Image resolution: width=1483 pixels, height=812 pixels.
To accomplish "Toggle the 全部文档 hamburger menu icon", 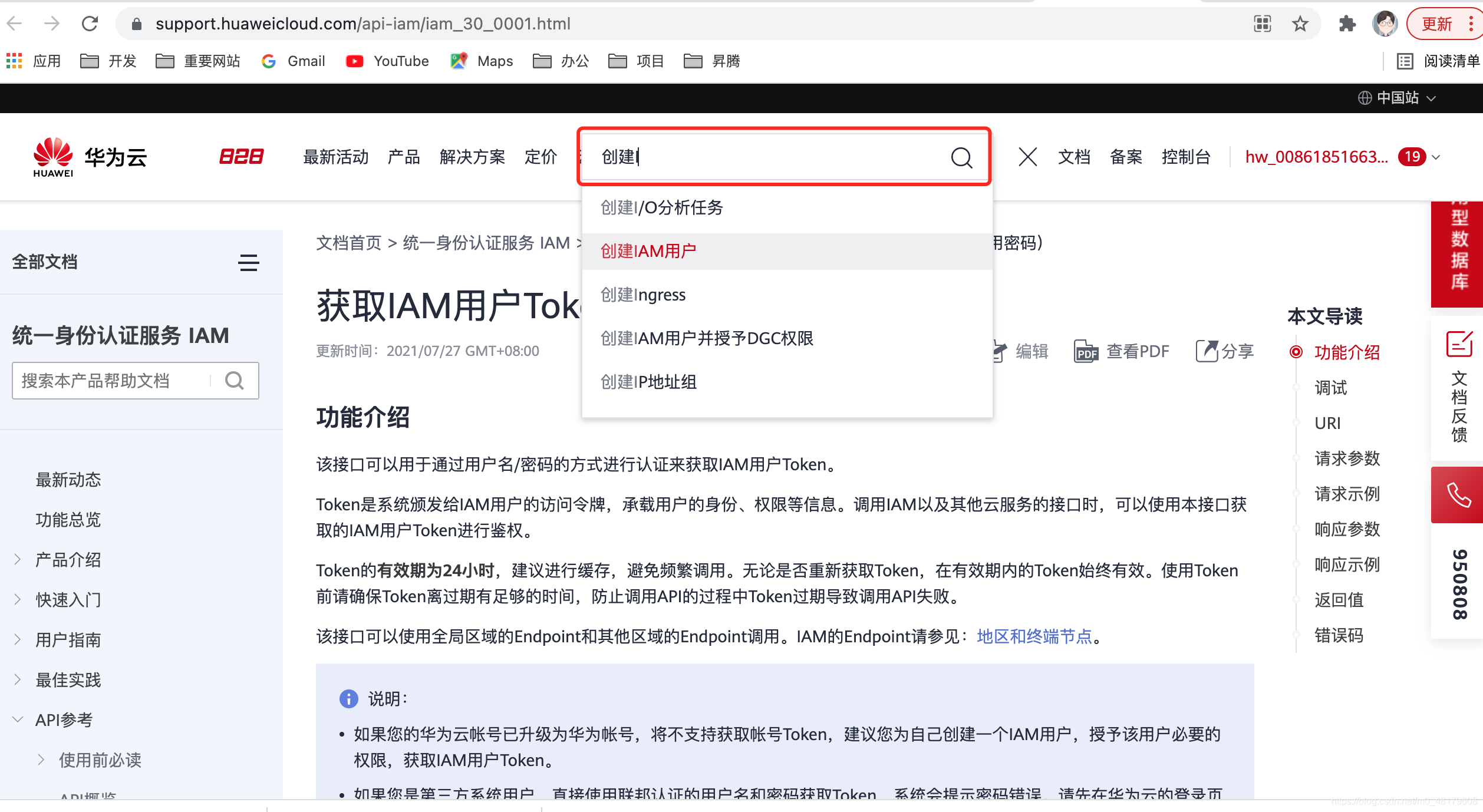I will point(248,263).
